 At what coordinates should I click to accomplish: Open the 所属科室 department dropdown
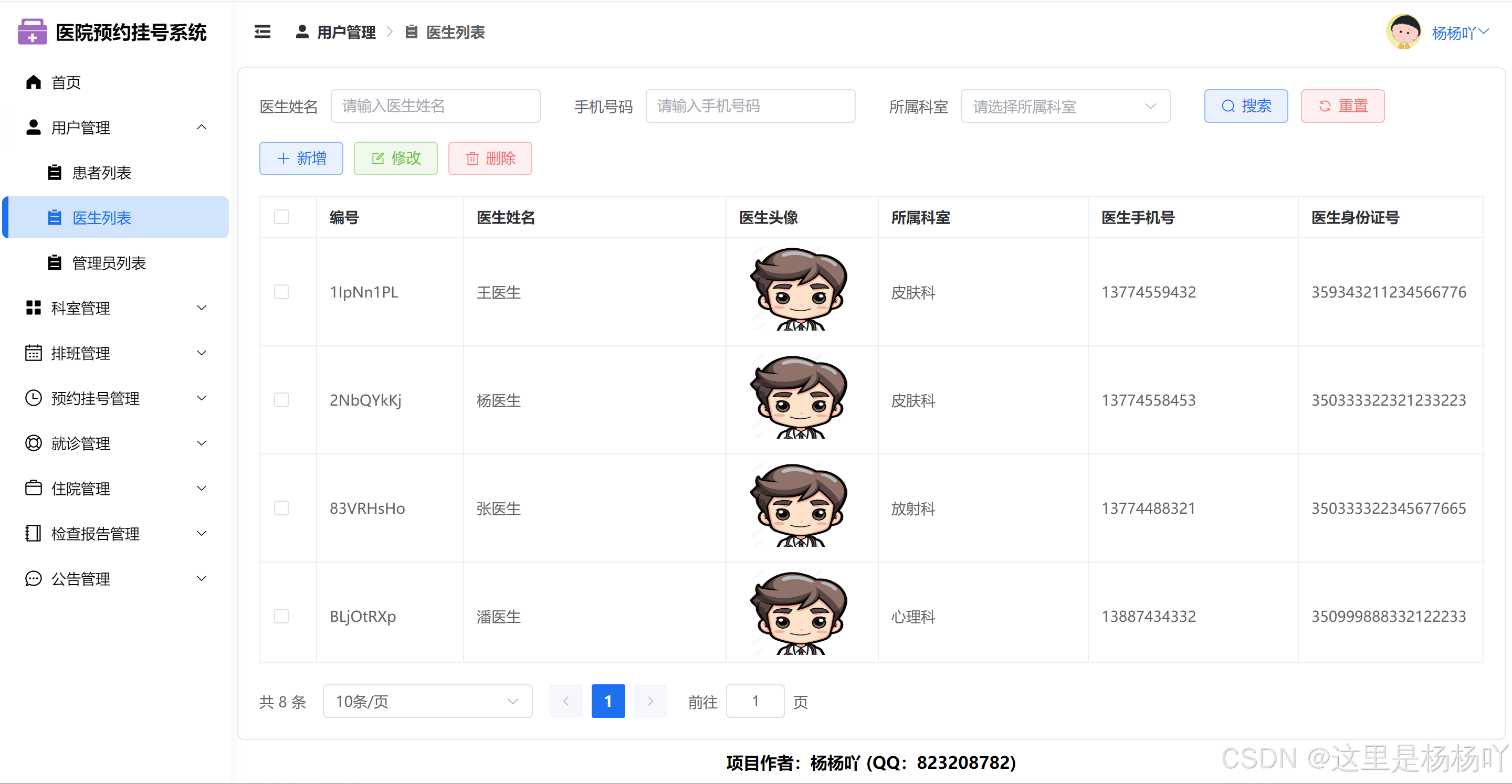[x=1065, y=106]
